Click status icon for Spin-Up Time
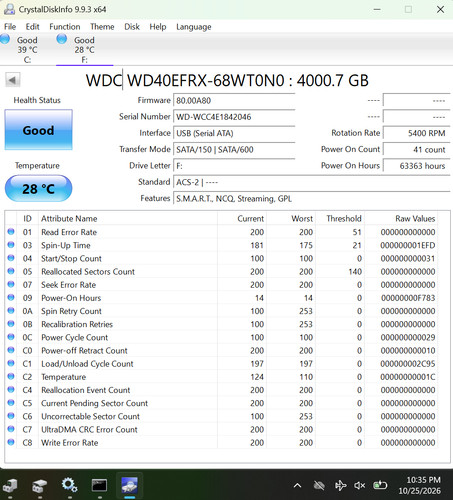453x500 pixels. (11, 245)
